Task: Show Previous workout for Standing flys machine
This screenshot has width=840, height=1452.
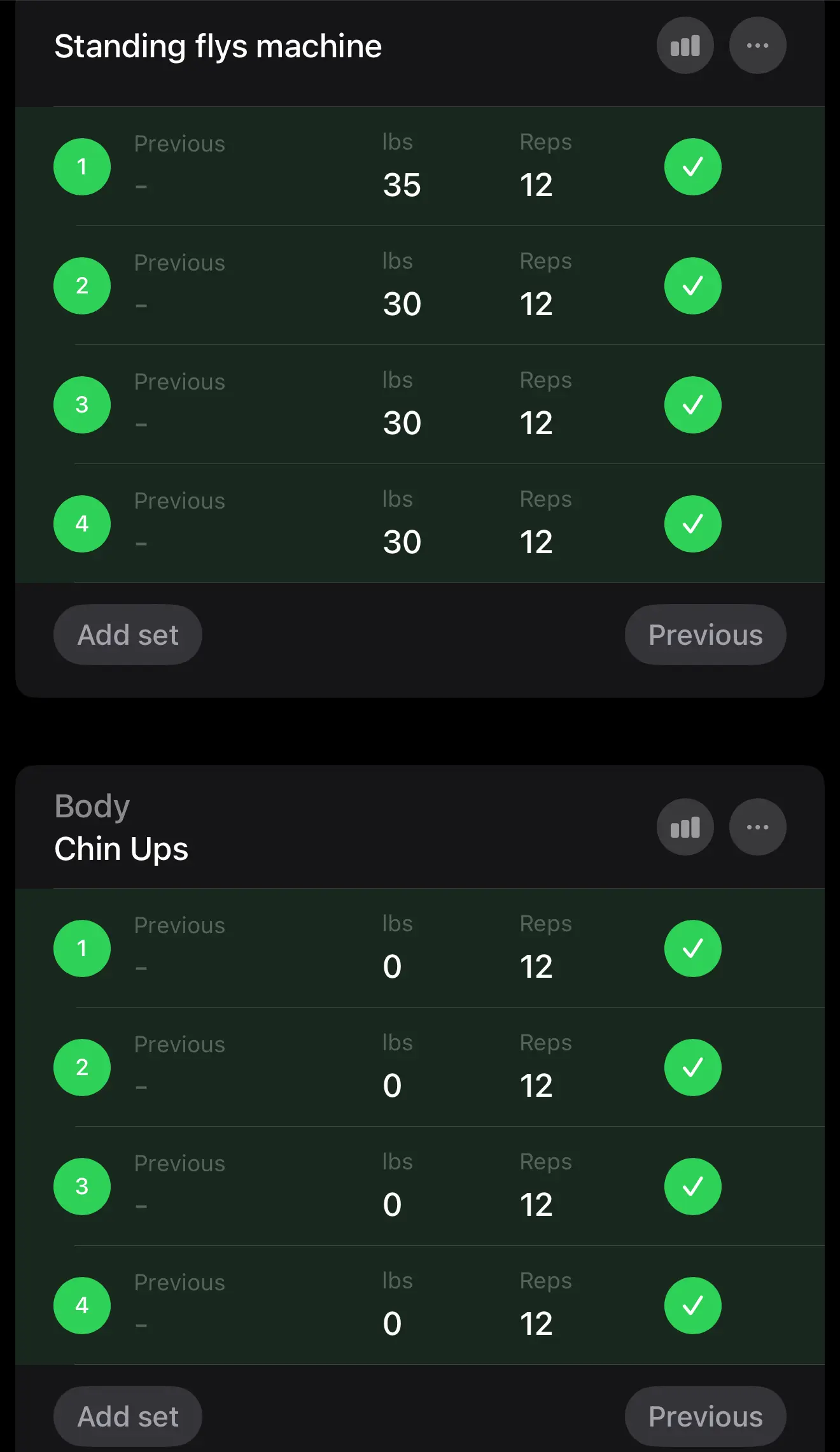Action: click(705, 635)
